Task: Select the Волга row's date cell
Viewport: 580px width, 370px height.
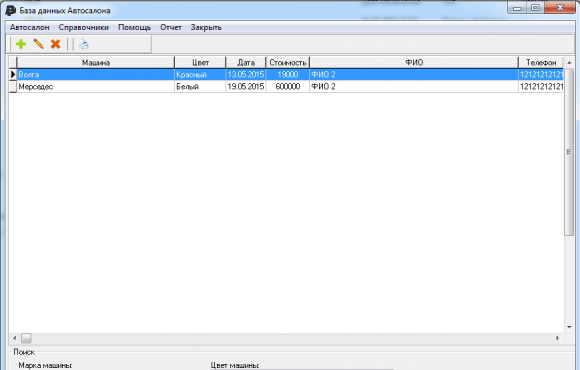Action: pyautogui.click(x=246, y=74)
